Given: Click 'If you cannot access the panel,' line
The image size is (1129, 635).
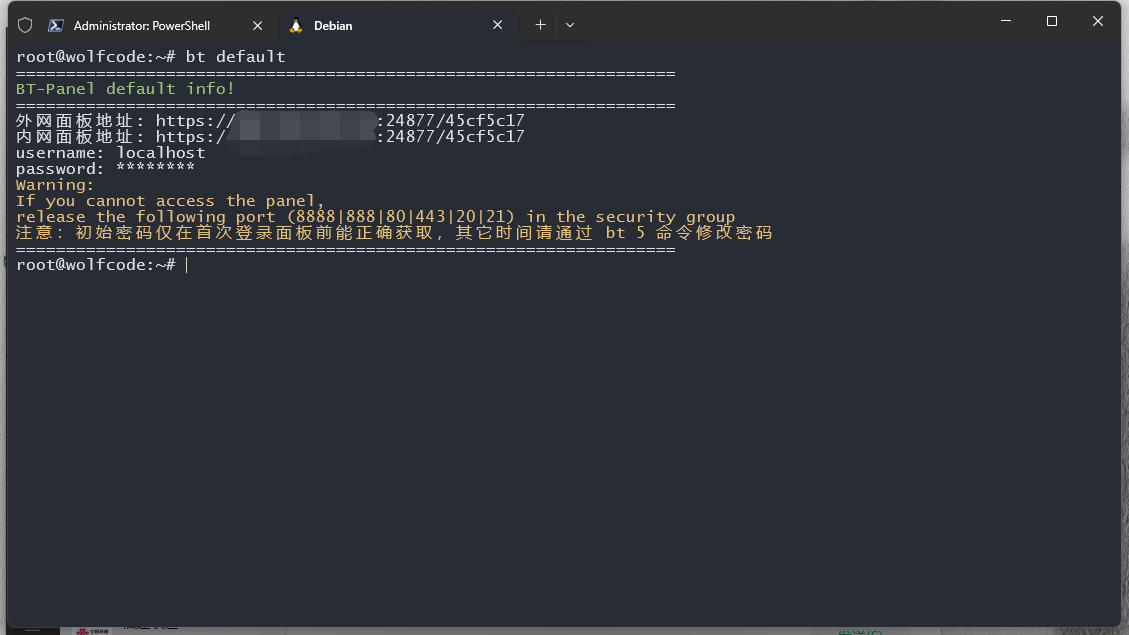Looking at the screenshot, I should pos(171,201).
